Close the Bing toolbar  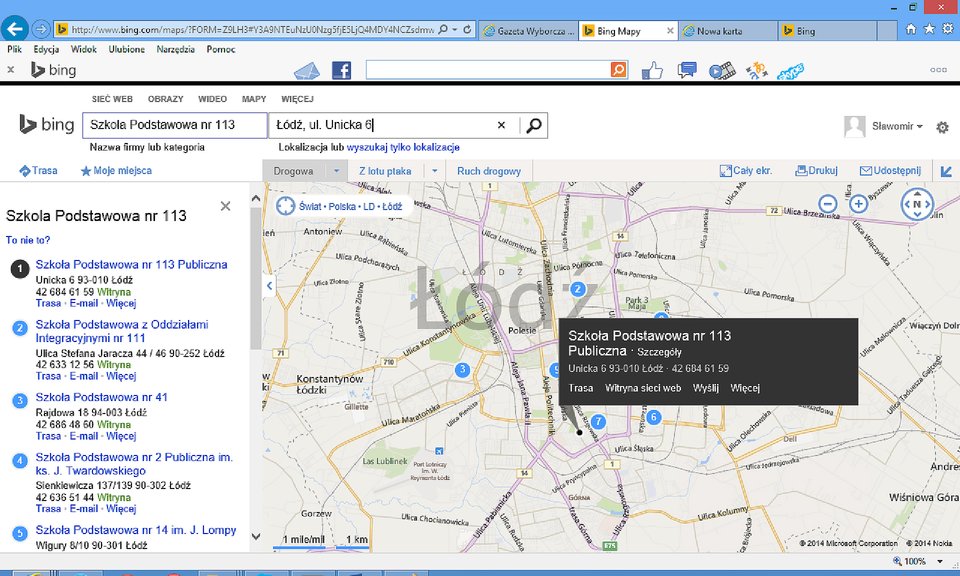(x=10, y=70)
